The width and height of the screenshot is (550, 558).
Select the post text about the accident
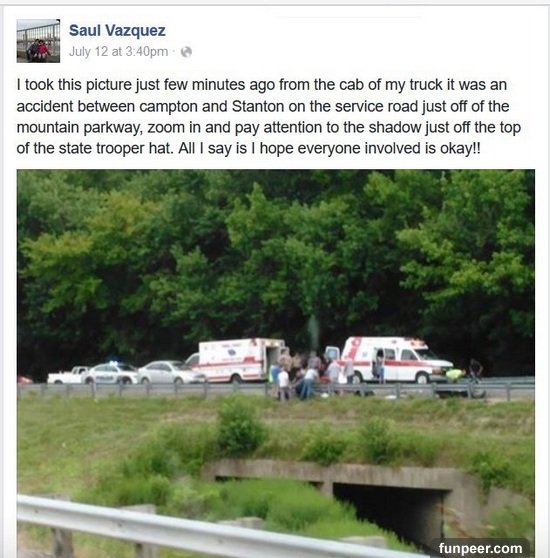[269, 116]
